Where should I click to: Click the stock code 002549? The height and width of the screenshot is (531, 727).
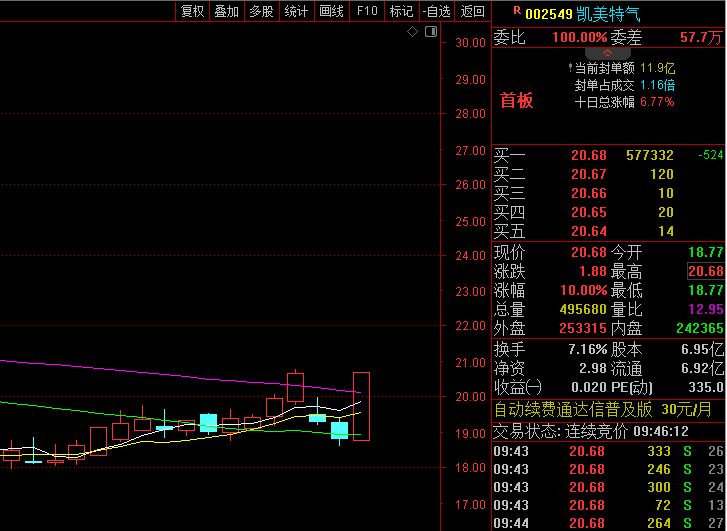549,14
